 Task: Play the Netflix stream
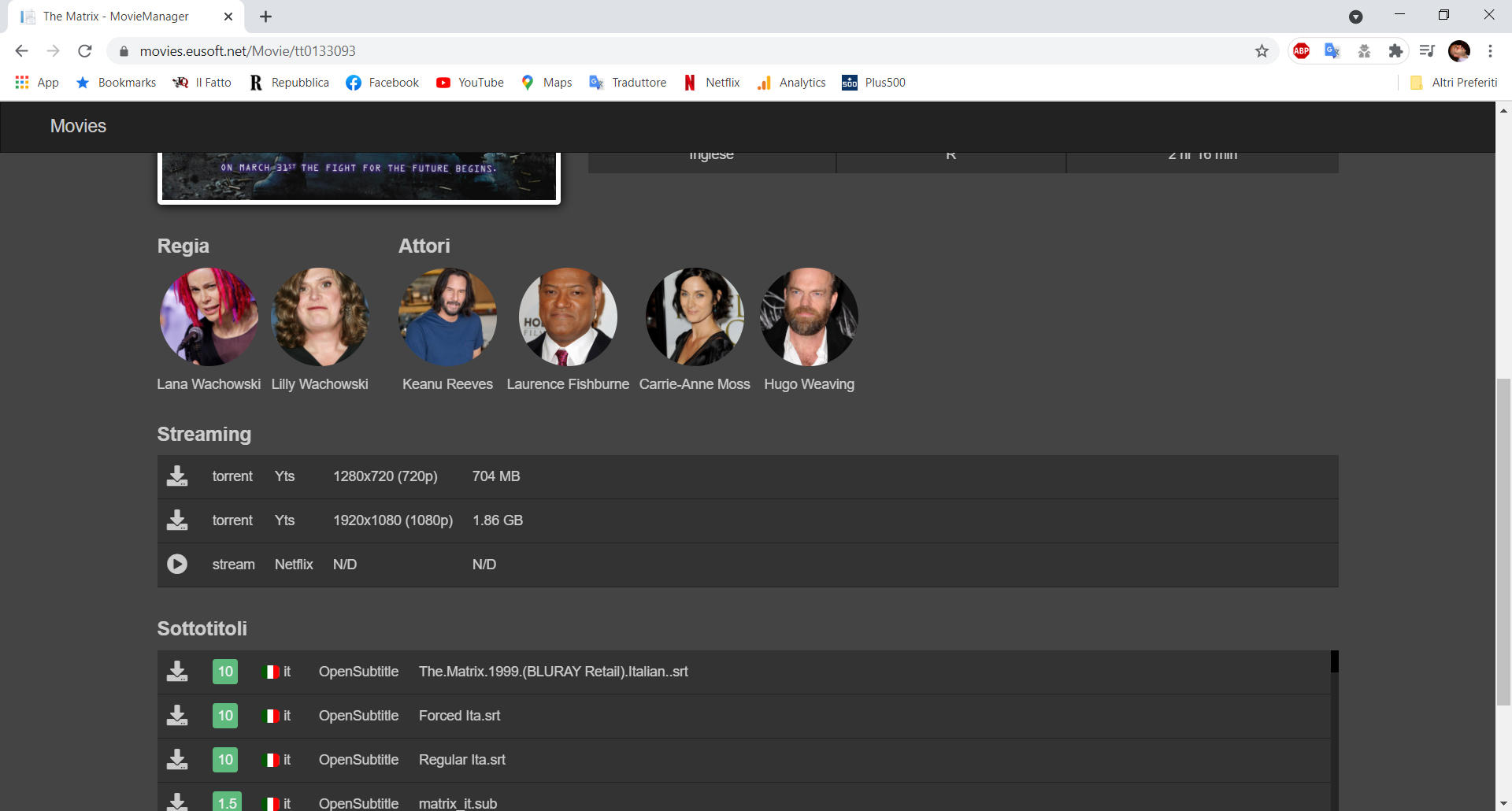pos(177,565)
